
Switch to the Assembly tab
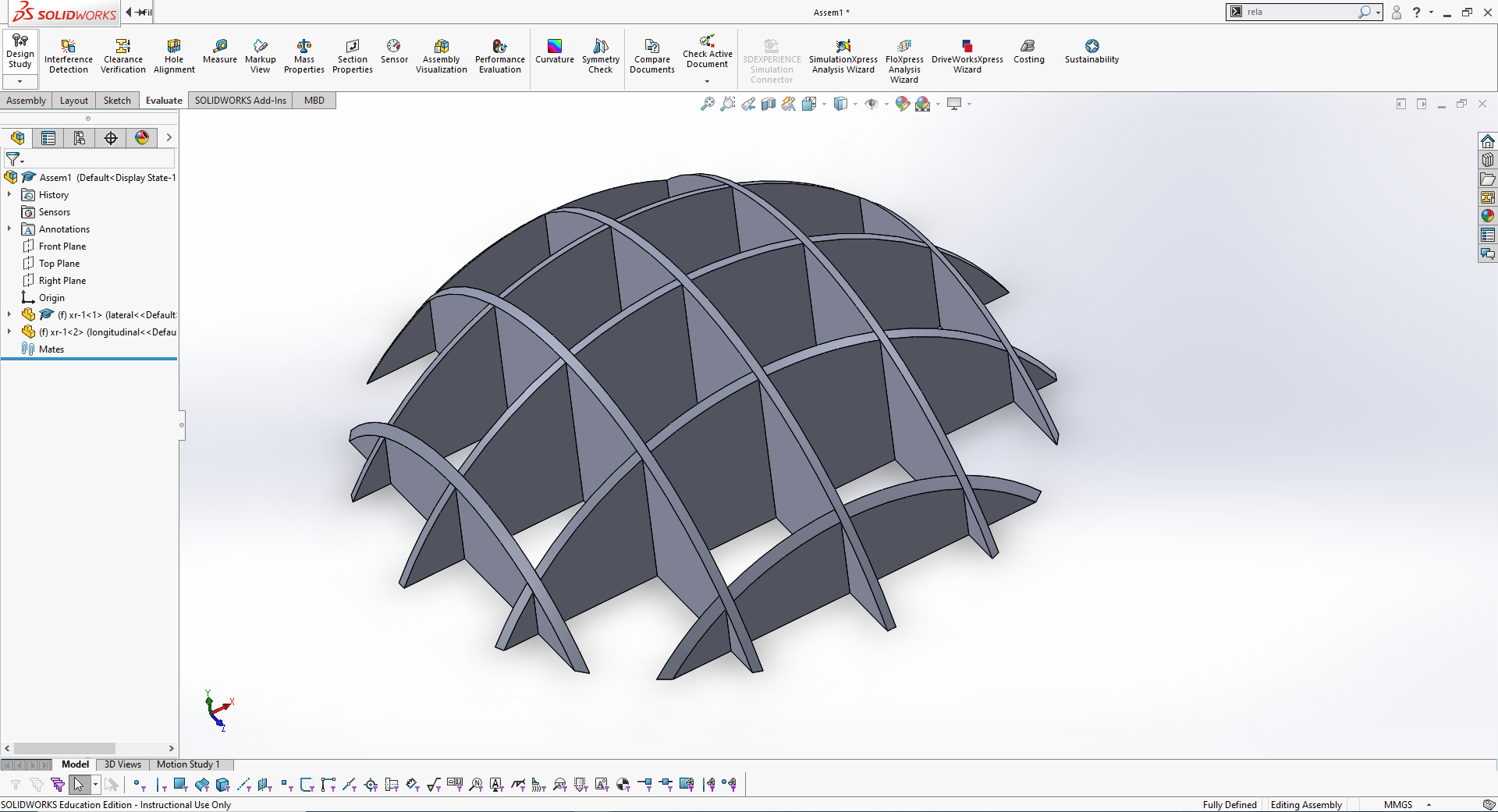pos(27,101)
